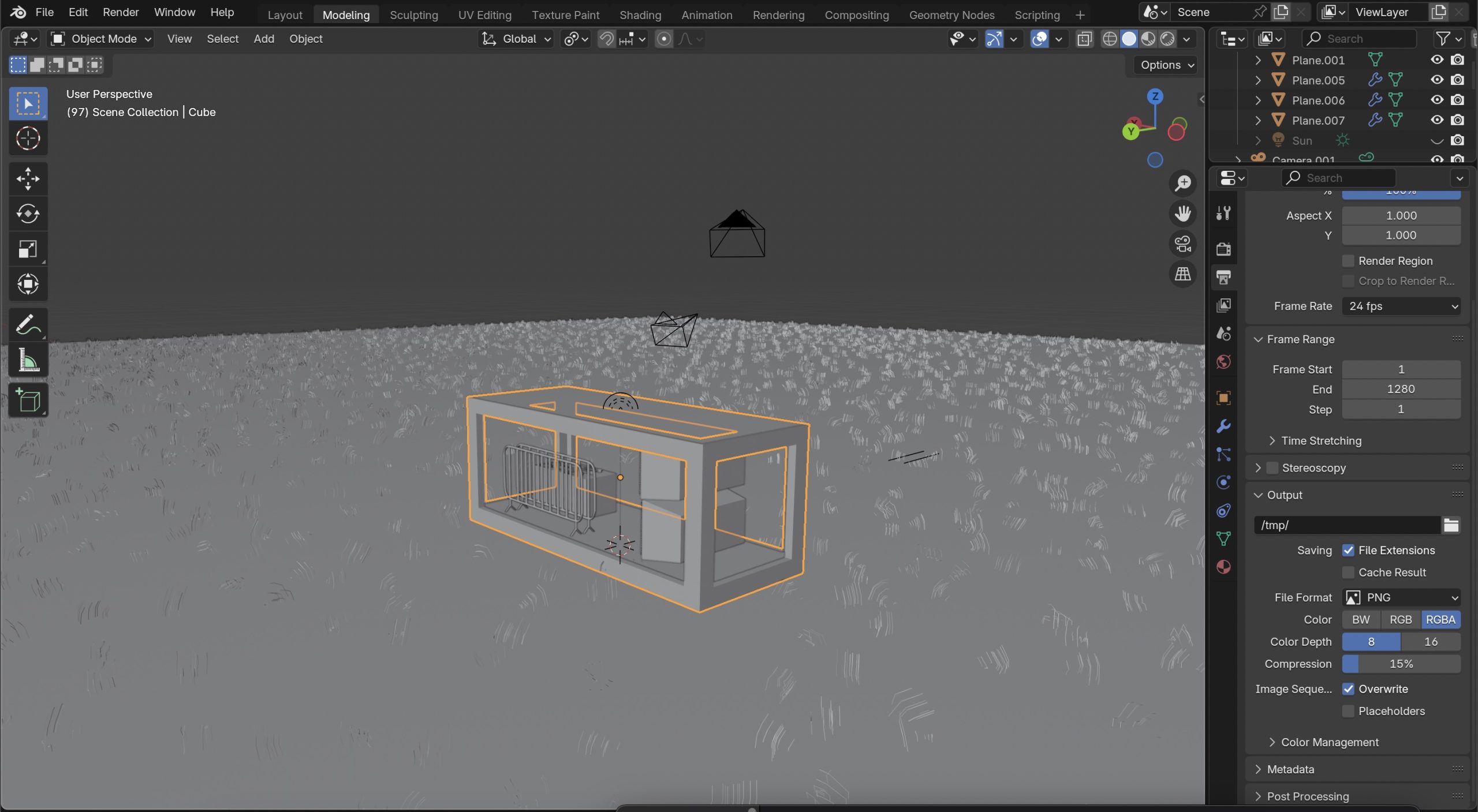Select the Rotate tool
The height and width of the screenshot is (812, 1478).
[28, 214]
